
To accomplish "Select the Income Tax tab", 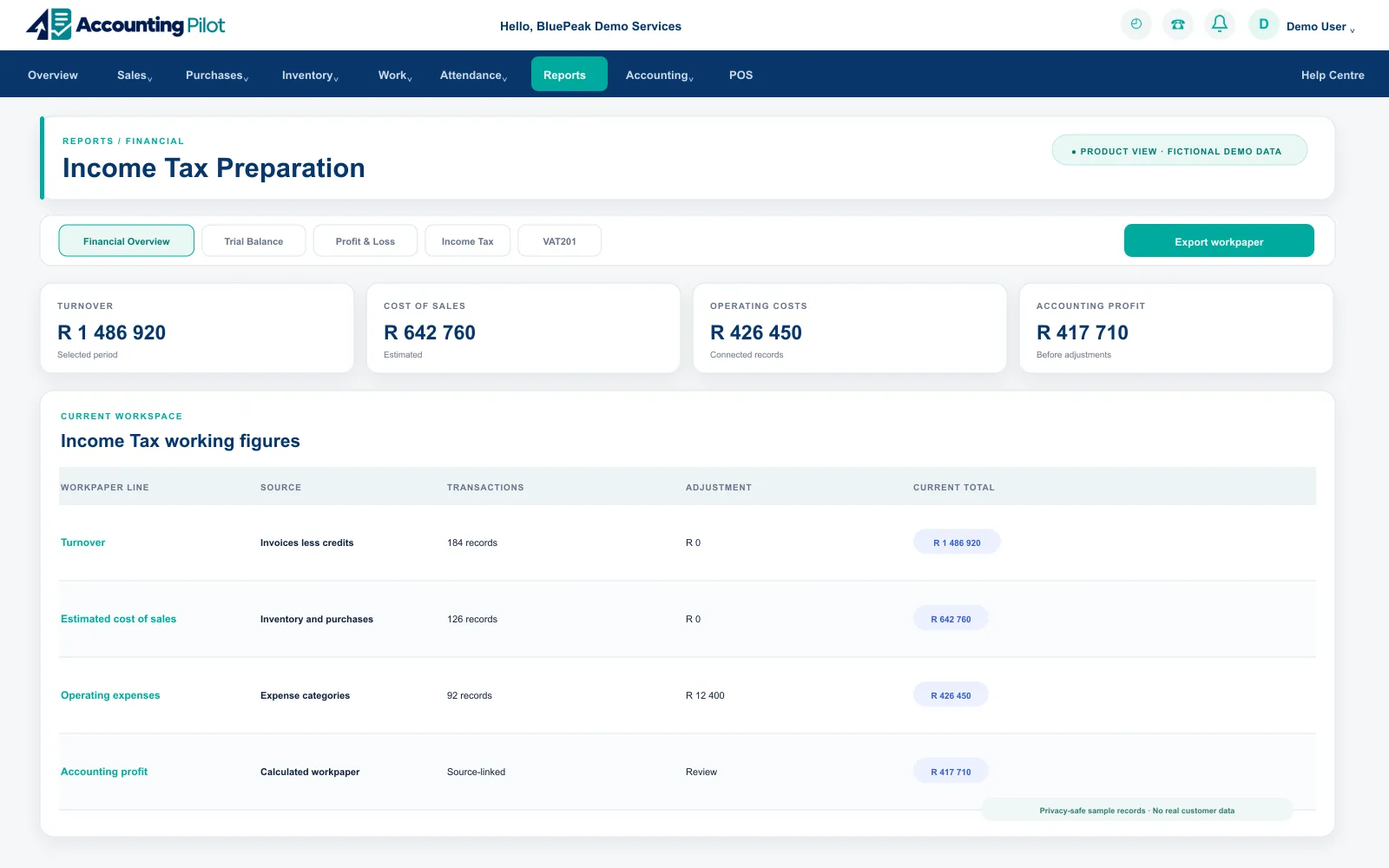I will point(467,241).
